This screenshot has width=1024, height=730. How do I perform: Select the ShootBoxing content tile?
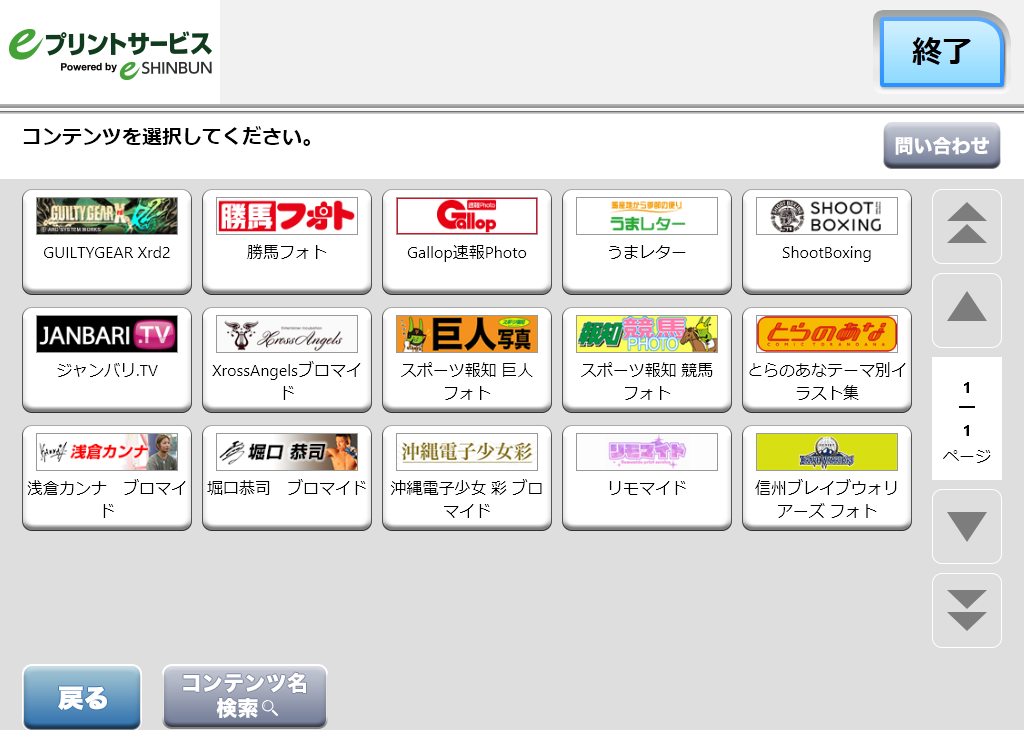click(827, 242)
